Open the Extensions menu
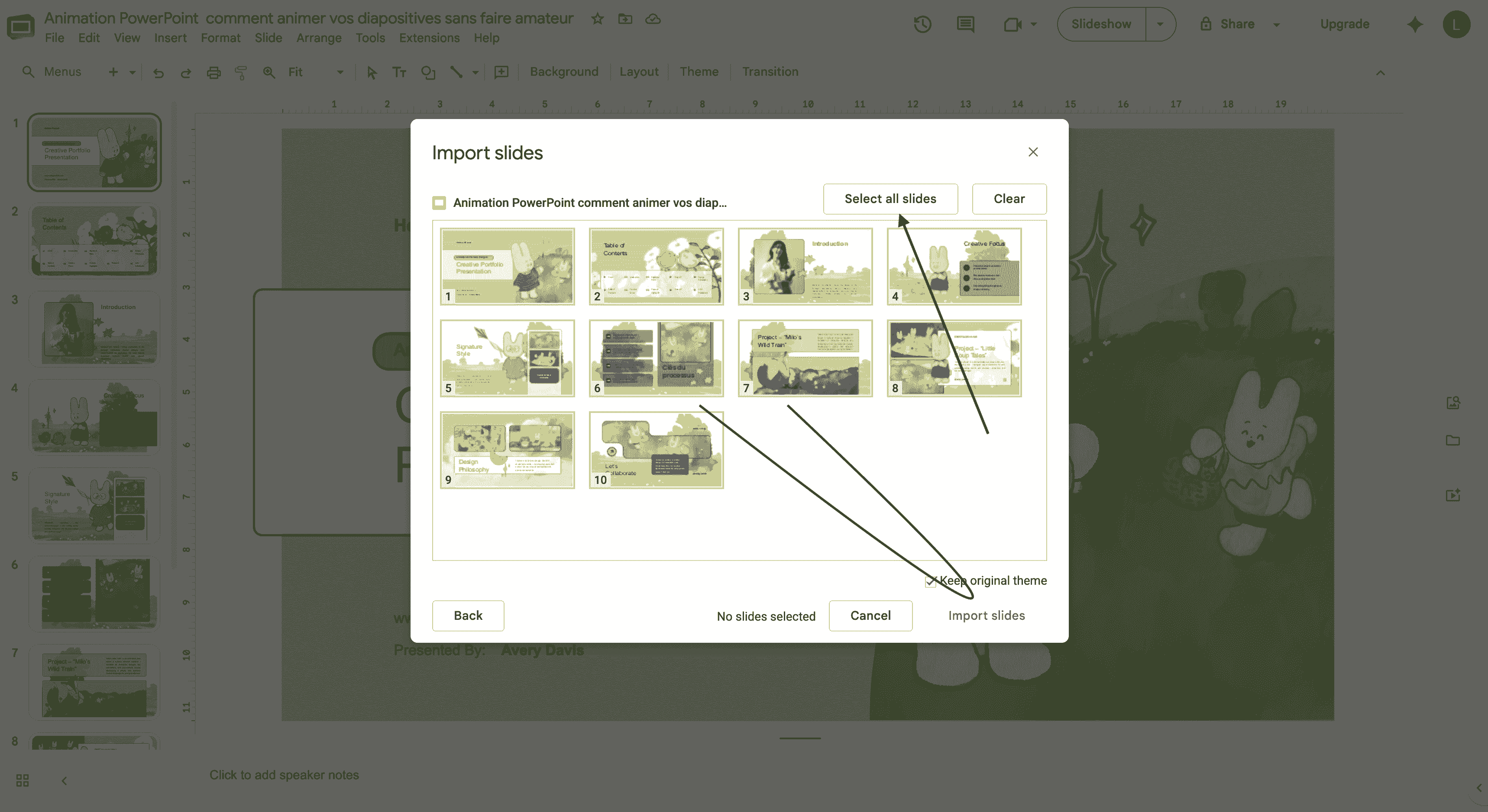The height and width of the screenshot is (812, 1488). pos(429,38)
